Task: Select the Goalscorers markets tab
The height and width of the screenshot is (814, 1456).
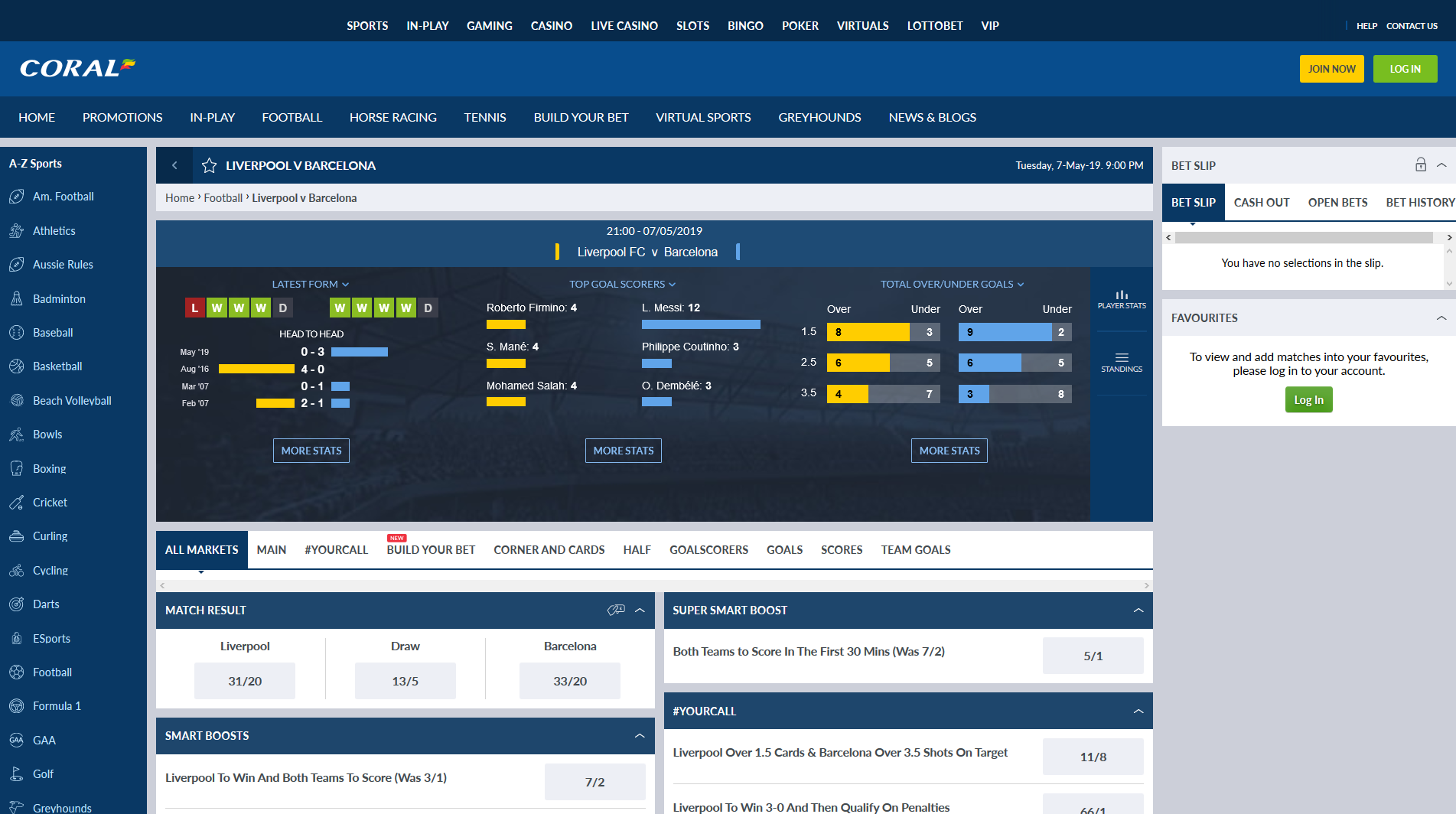Action: (708, 549)
